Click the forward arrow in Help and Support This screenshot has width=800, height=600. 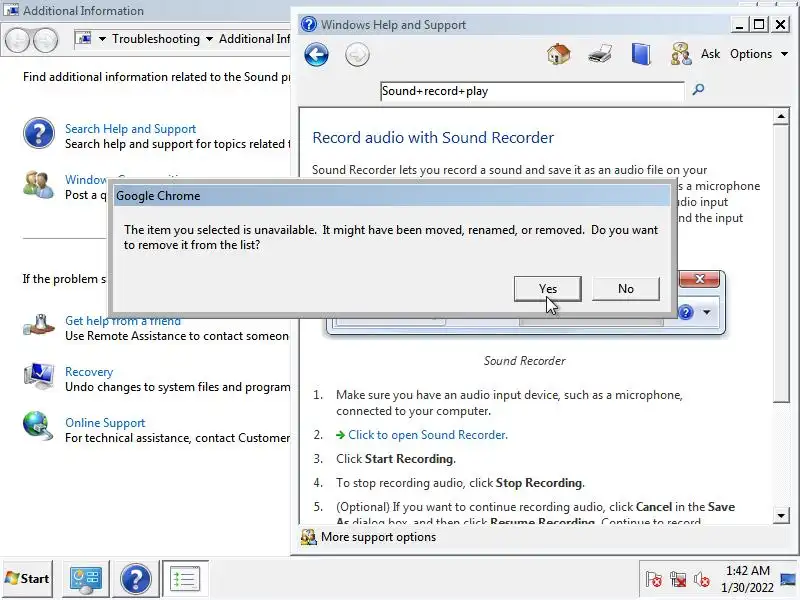pos(357,55)
